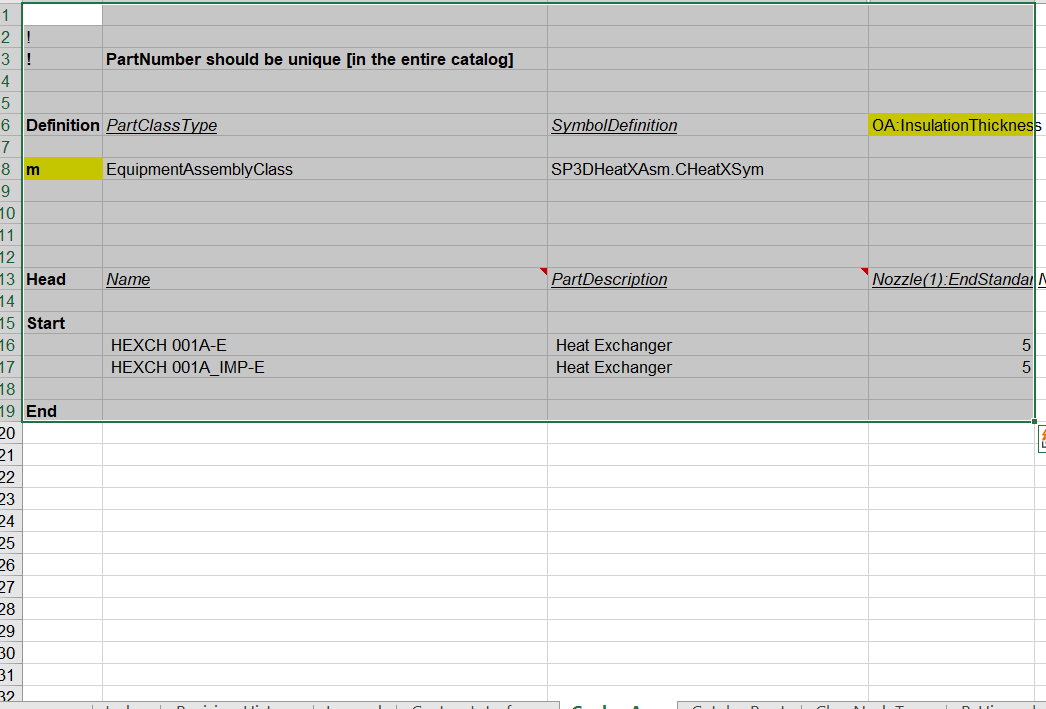
Task: Click the 'EquipmentAssemblyClass' cell
Action: coord(325,169)
